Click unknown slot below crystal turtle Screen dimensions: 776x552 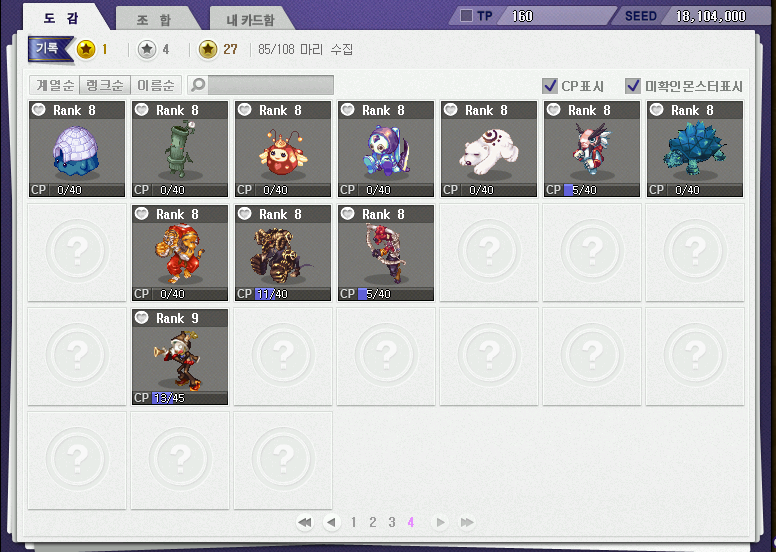pos(694,252)
